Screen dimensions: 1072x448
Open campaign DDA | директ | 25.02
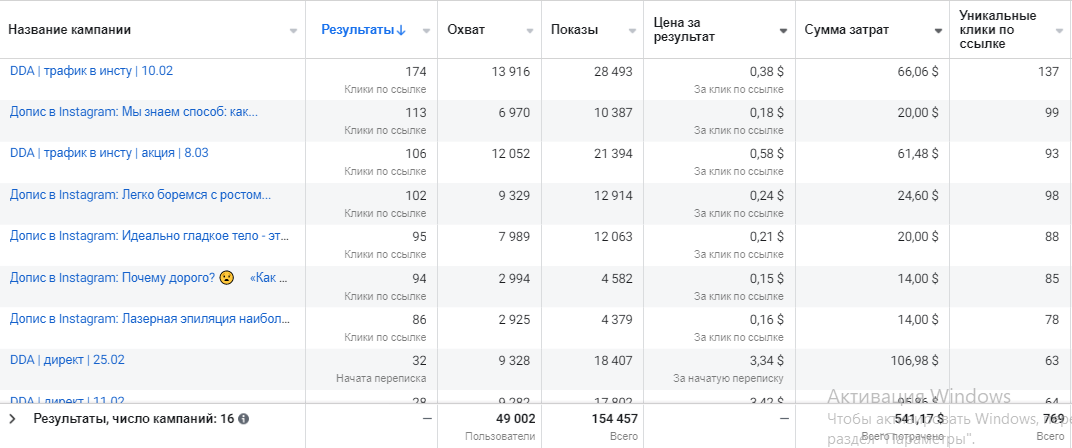tap(67, 360)
